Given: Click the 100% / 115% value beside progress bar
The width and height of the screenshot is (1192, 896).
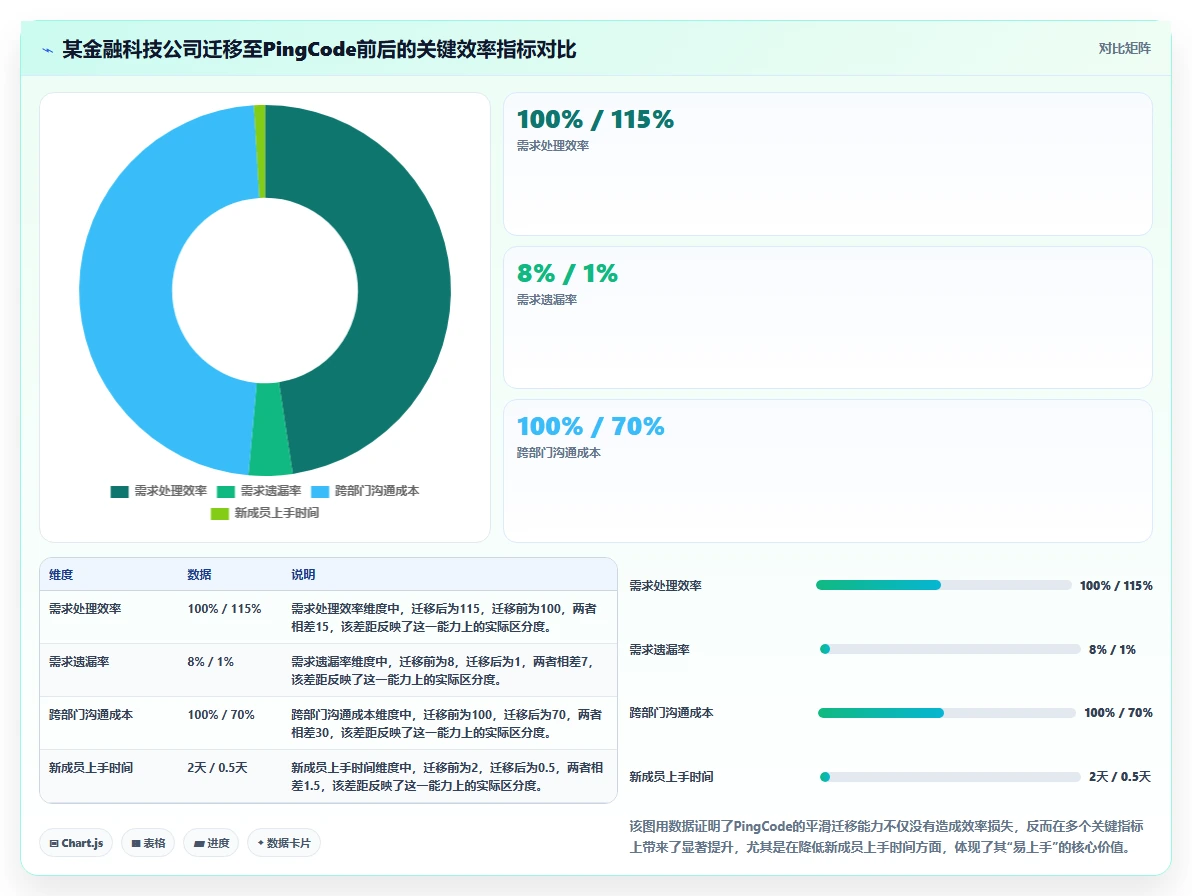Looking at the screenshot, I should (x=1116, y=586).
